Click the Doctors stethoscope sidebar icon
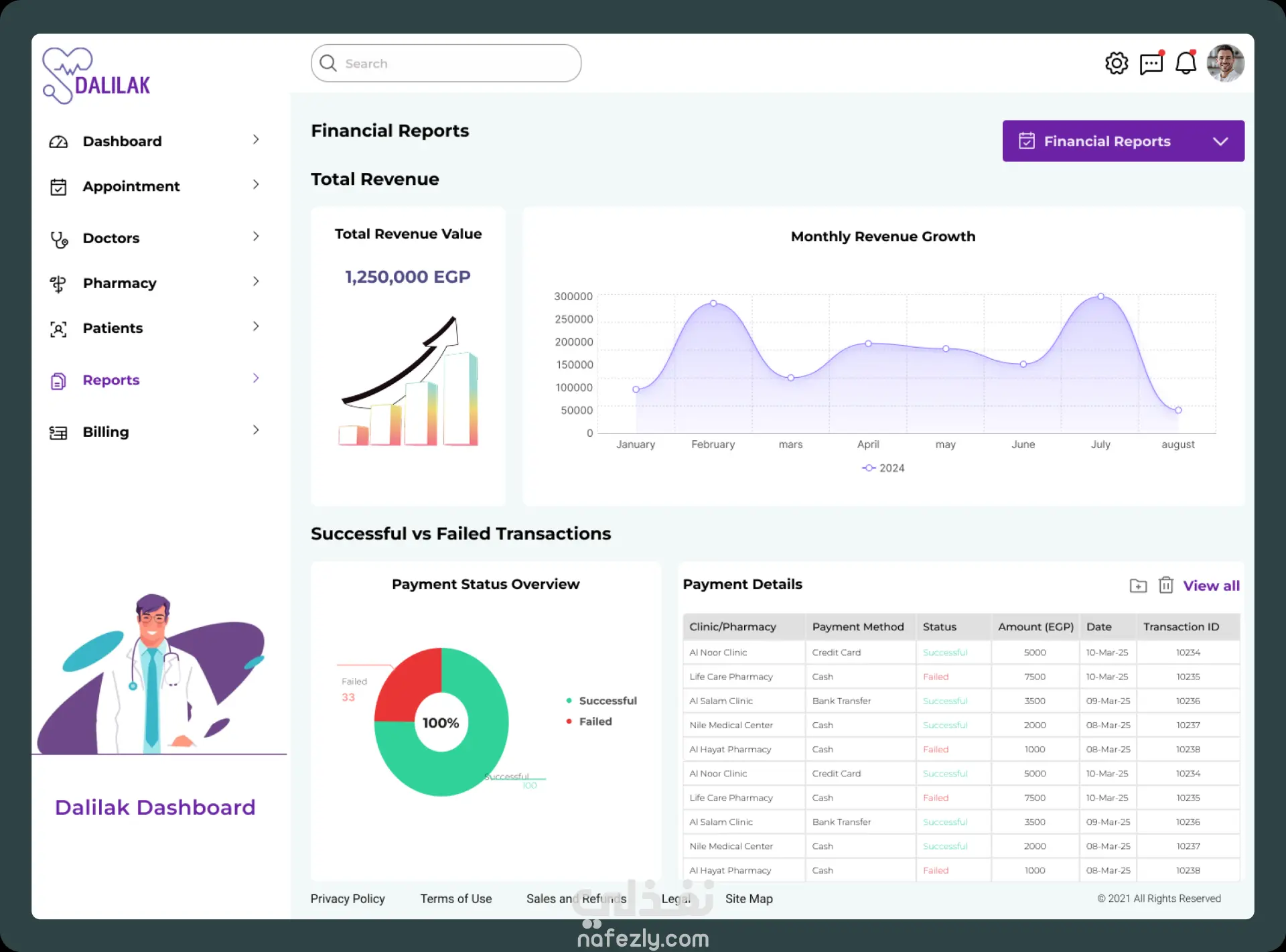The image size is (1286, 952). 59,239
